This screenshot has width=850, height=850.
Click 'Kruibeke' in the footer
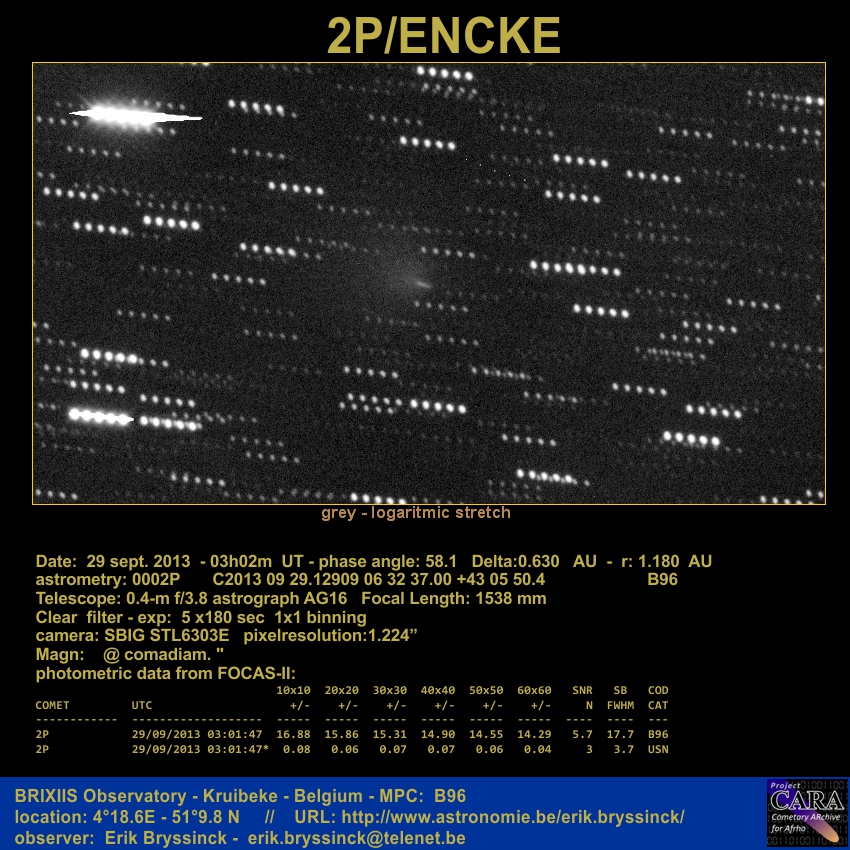click(x=243, y=796)
